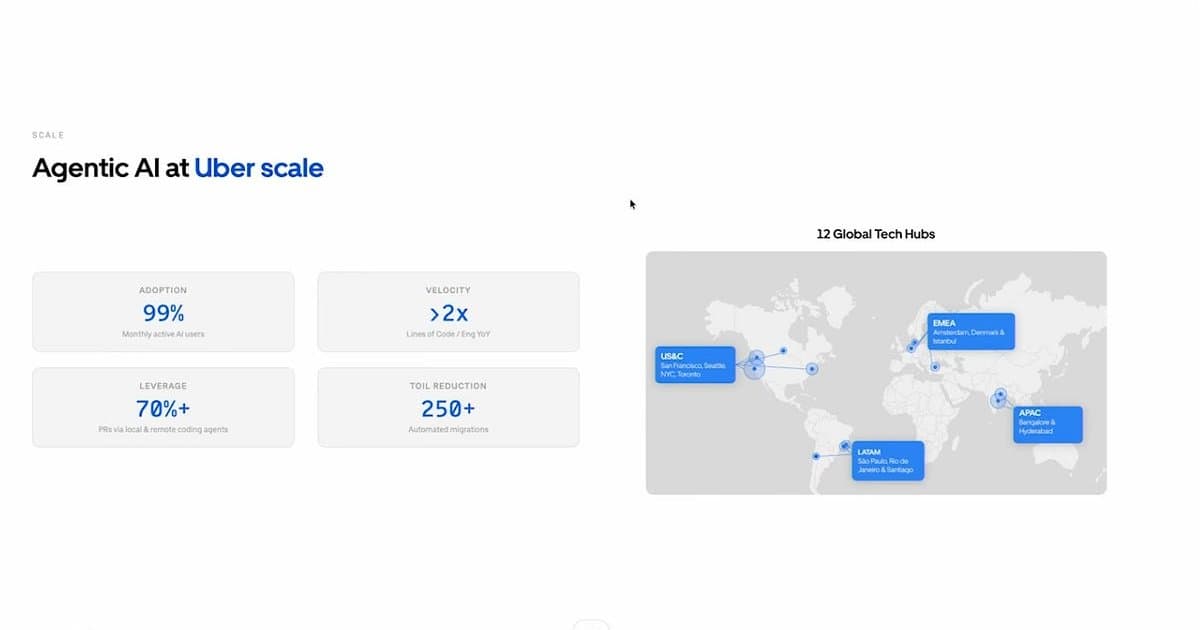Click the TOIL REDUCTION card label
The image size is (1200, 630).
point(448,385)
